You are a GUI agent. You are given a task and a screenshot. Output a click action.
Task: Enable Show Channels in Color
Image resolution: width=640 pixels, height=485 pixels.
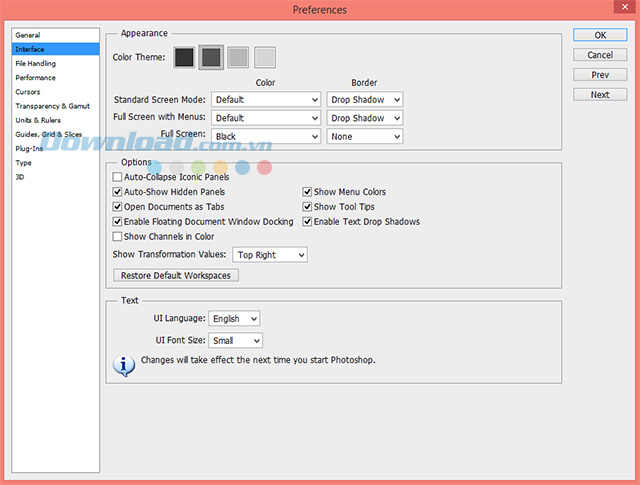click(x=117, y=237)
